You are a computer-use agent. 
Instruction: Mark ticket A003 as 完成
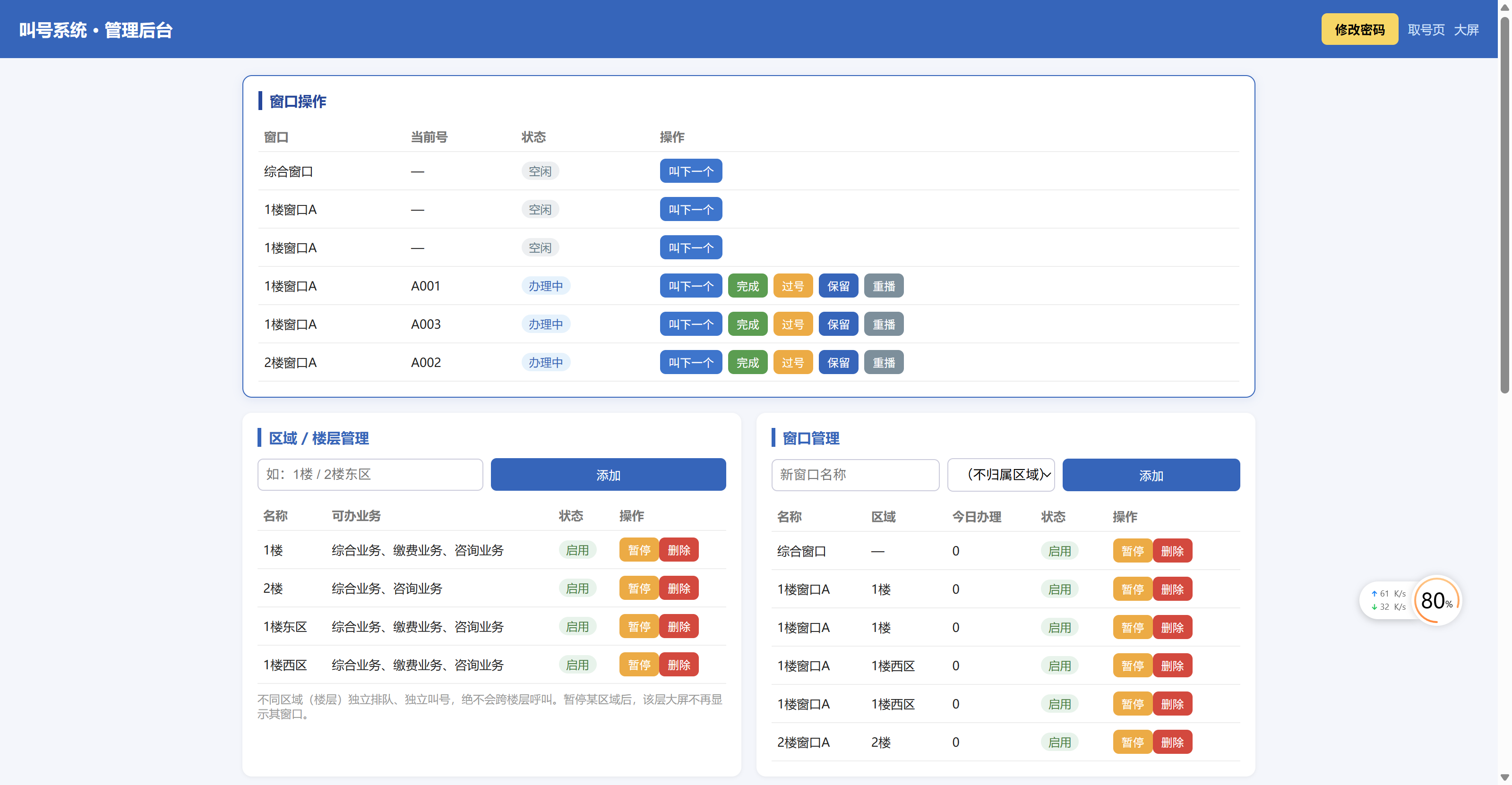747,324
